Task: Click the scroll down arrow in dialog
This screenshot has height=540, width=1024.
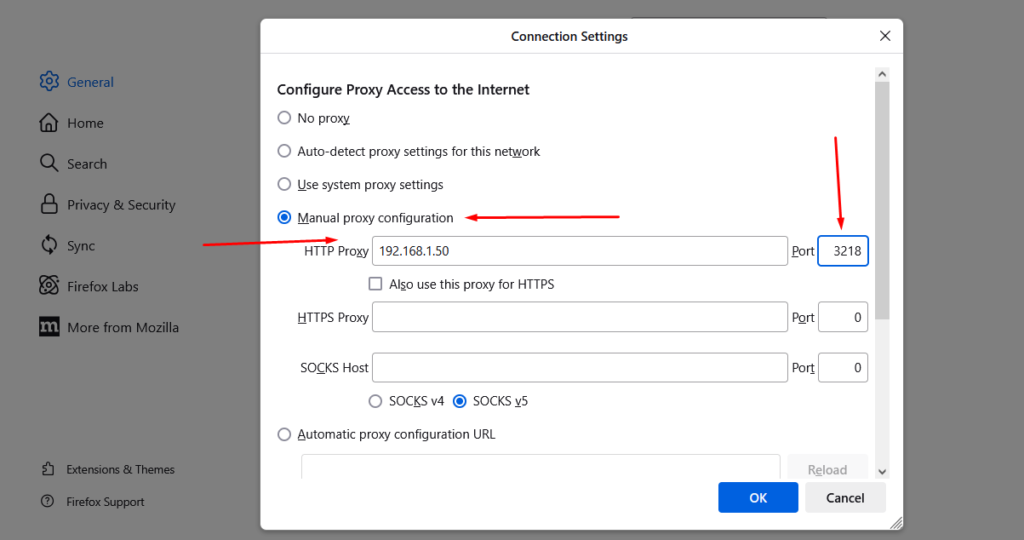Action: pos(882,470)
